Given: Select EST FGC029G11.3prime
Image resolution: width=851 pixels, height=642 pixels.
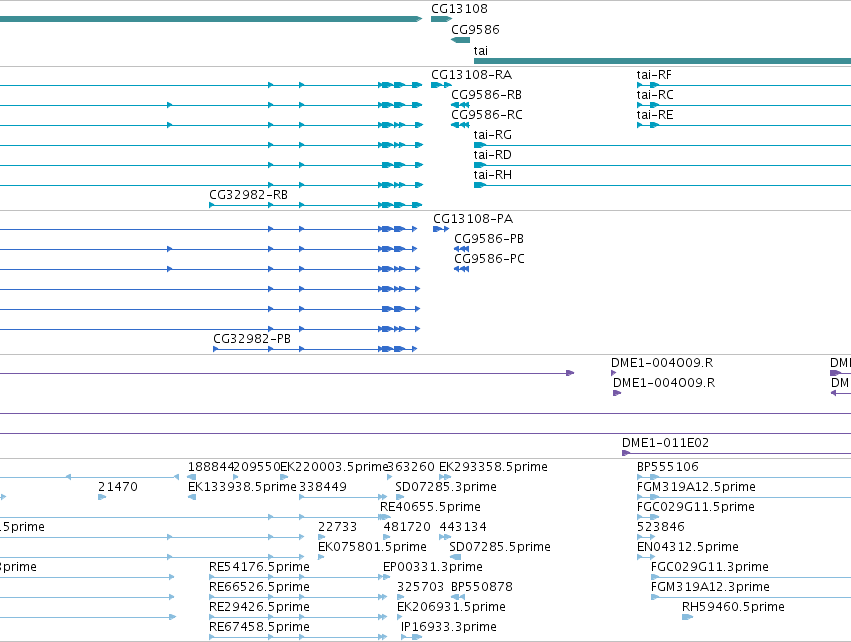Looking at the screenshot, I should point(709,567).
